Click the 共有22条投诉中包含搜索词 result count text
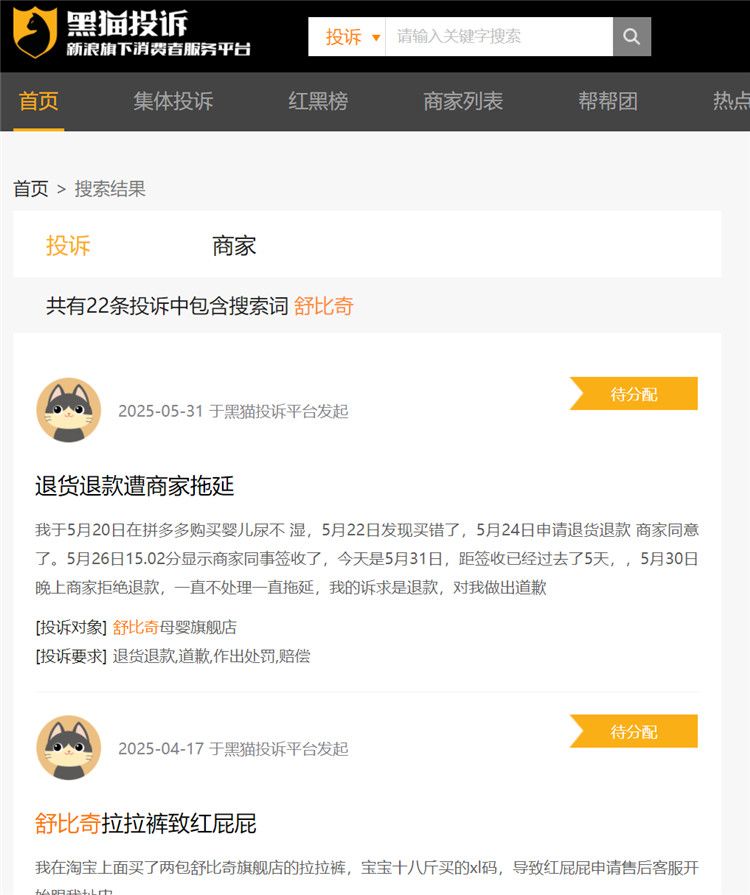Screen dimensions: 750x895 pyautogui.click(x=167, y=306)
